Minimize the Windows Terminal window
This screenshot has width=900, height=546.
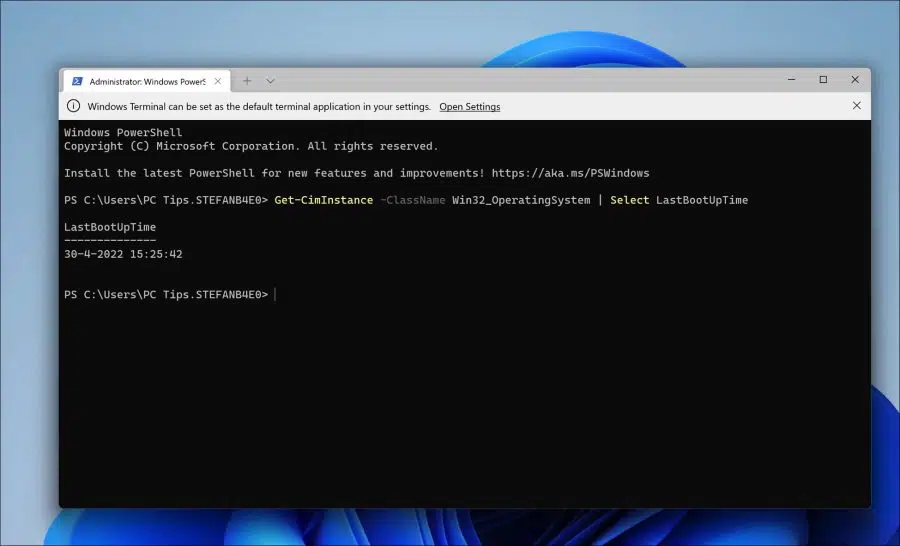coord(792,79)
